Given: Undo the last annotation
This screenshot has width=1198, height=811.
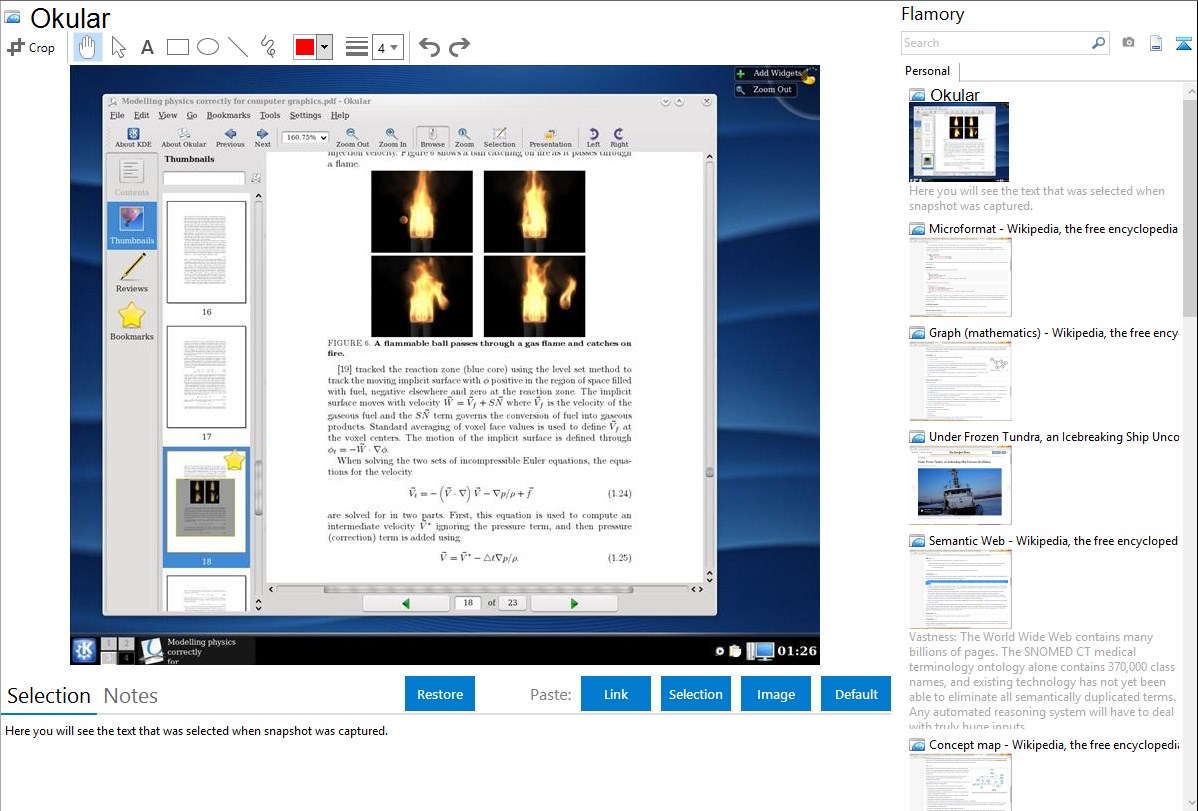Looking at the screenshot, I should [429, 47].
